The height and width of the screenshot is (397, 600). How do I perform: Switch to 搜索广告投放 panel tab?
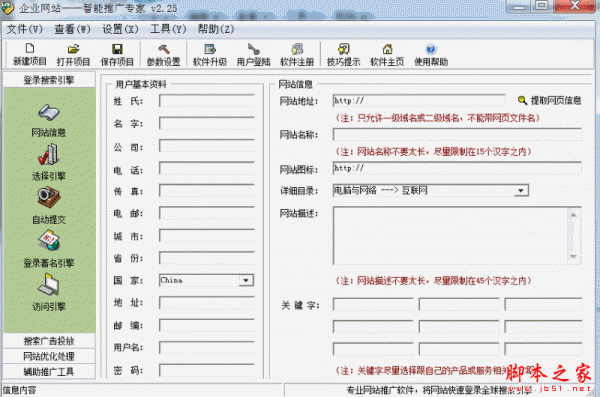tap(49, 341)
